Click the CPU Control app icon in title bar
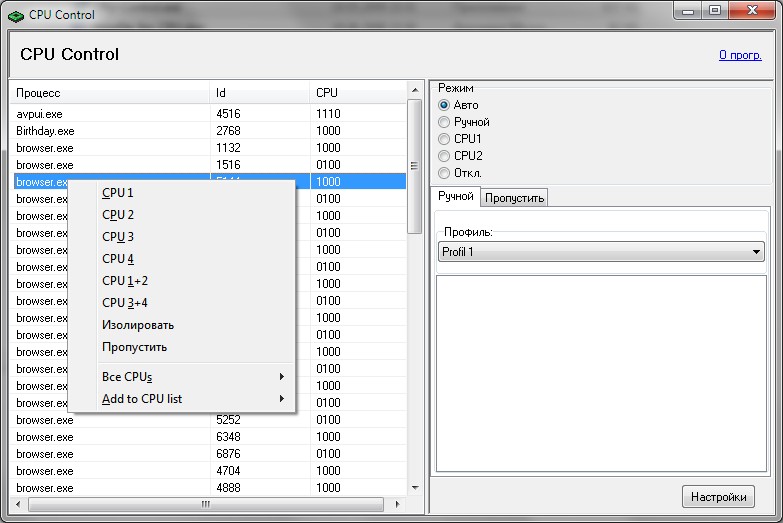 16,15
